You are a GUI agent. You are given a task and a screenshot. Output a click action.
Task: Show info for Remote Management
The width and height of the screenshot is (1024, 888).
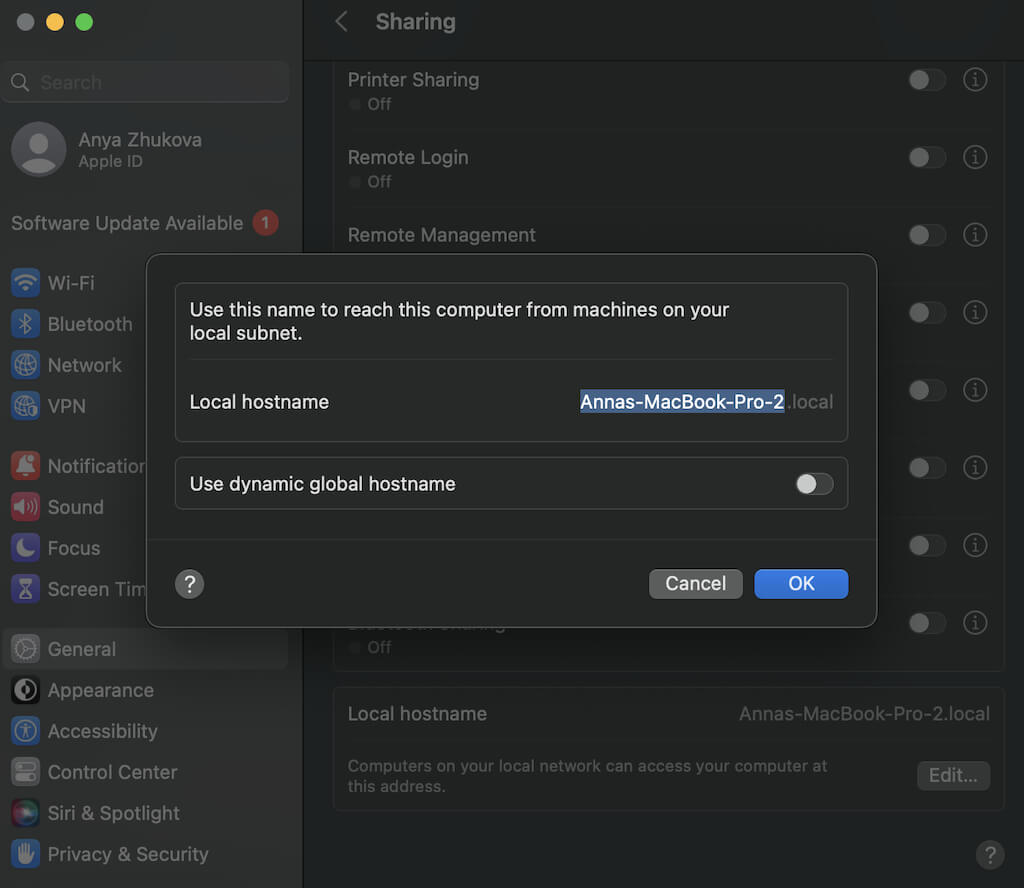(975, 234)
